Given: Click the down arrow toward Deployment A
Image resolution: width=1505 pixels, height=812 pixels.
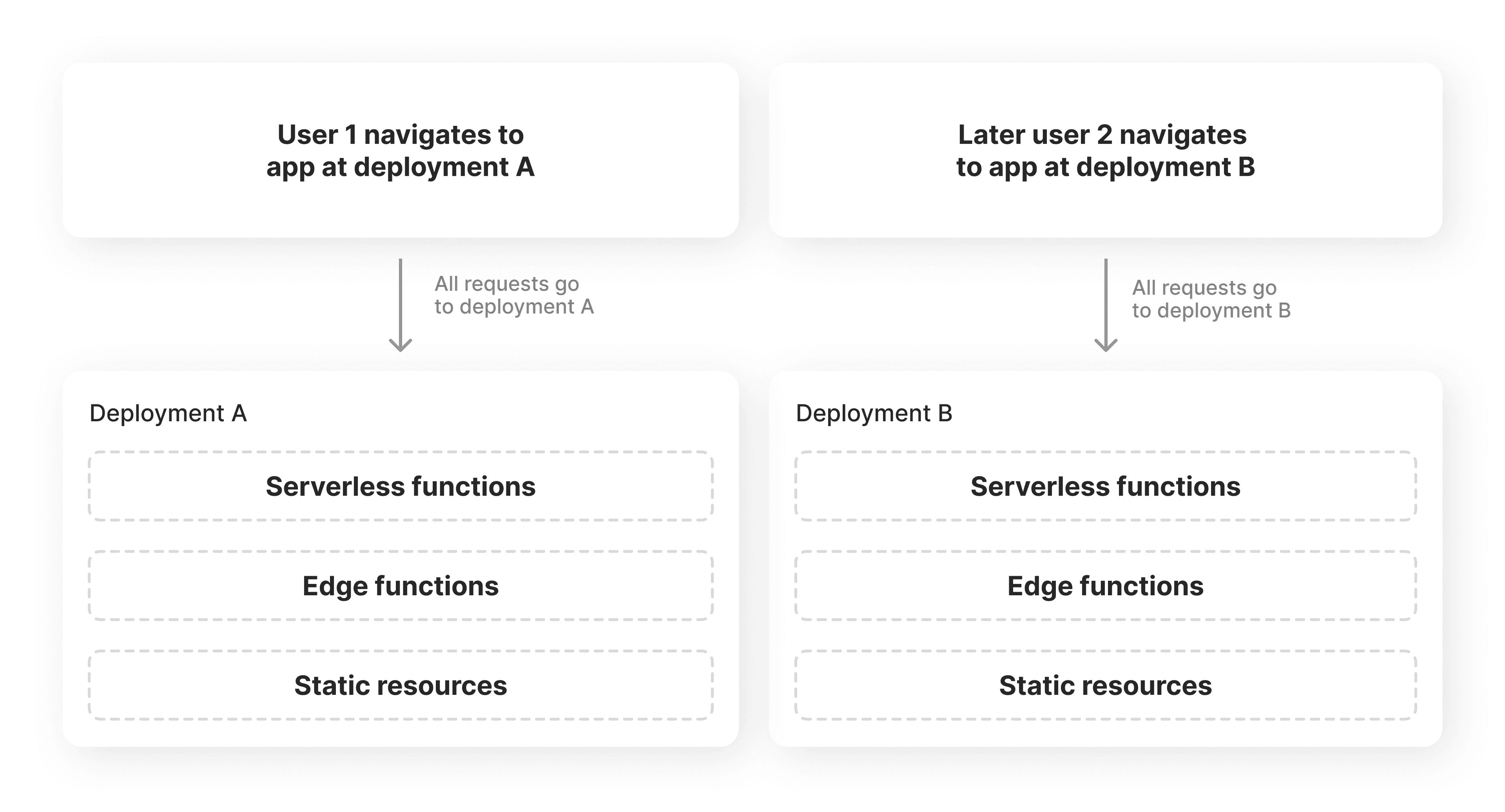Looking at the screenshot, I should [x=400, y=304].
